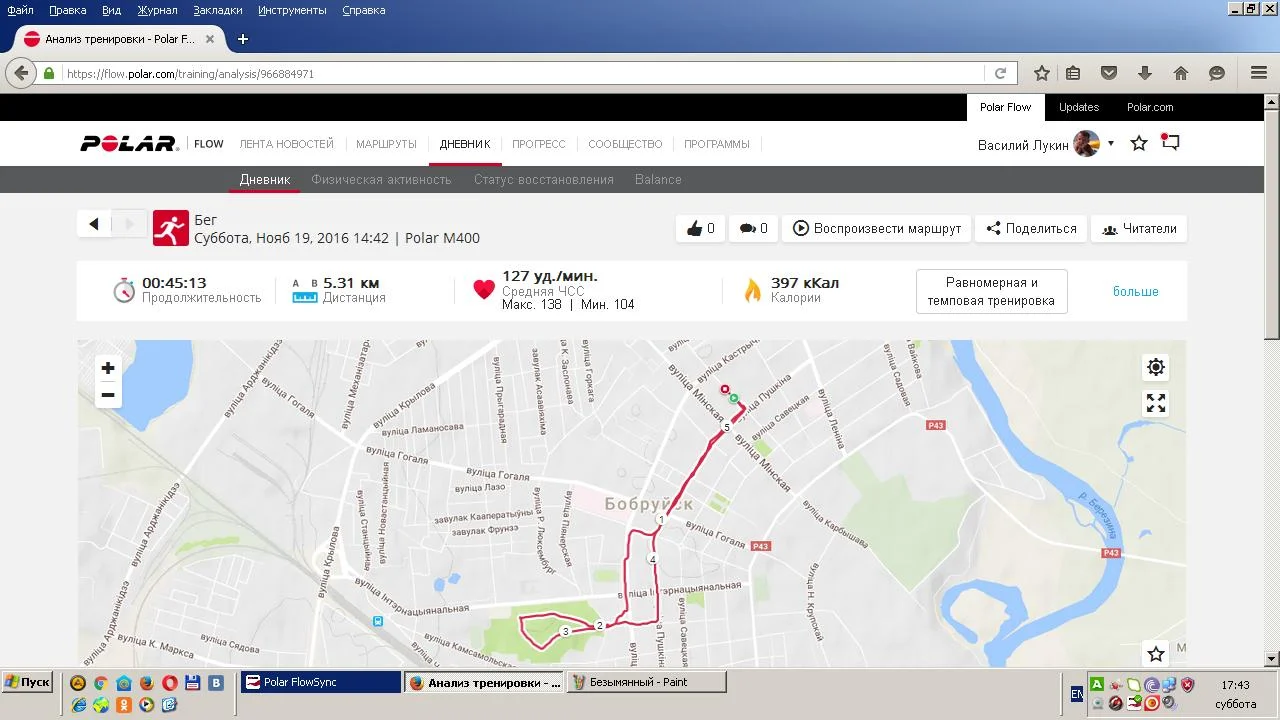The width and height of the screenshot is (1280, 720).
Task: Open ЛЕНТА НОВОСТЕЙ navigation item
Action: pos(287,144)
